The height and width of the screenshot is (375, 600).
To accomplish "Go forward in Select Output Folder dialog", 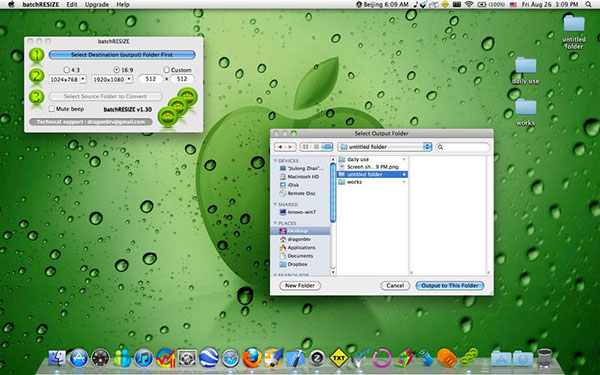I will [290, 147].
